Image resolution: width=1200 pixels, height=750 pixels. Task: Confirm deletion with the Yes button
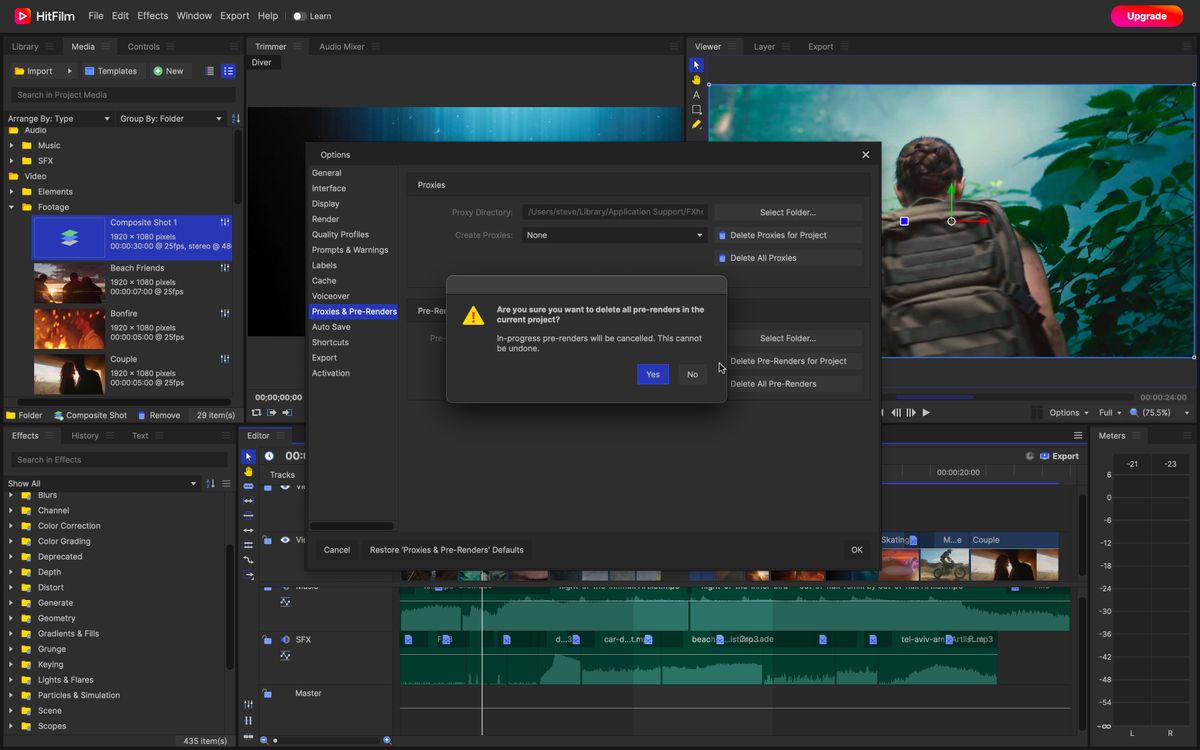pyautogui.click(x=653, y=374)
